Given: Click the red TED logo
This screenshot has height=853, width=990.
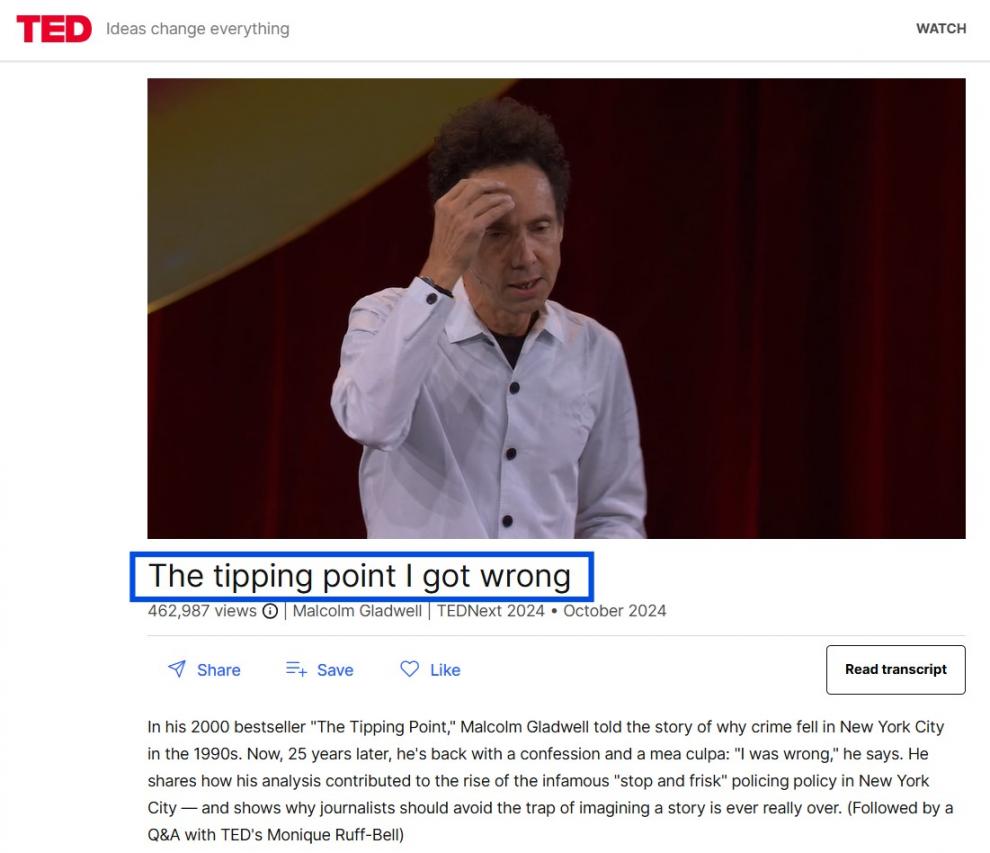Looking at the screenshot, I should point(54,29).
